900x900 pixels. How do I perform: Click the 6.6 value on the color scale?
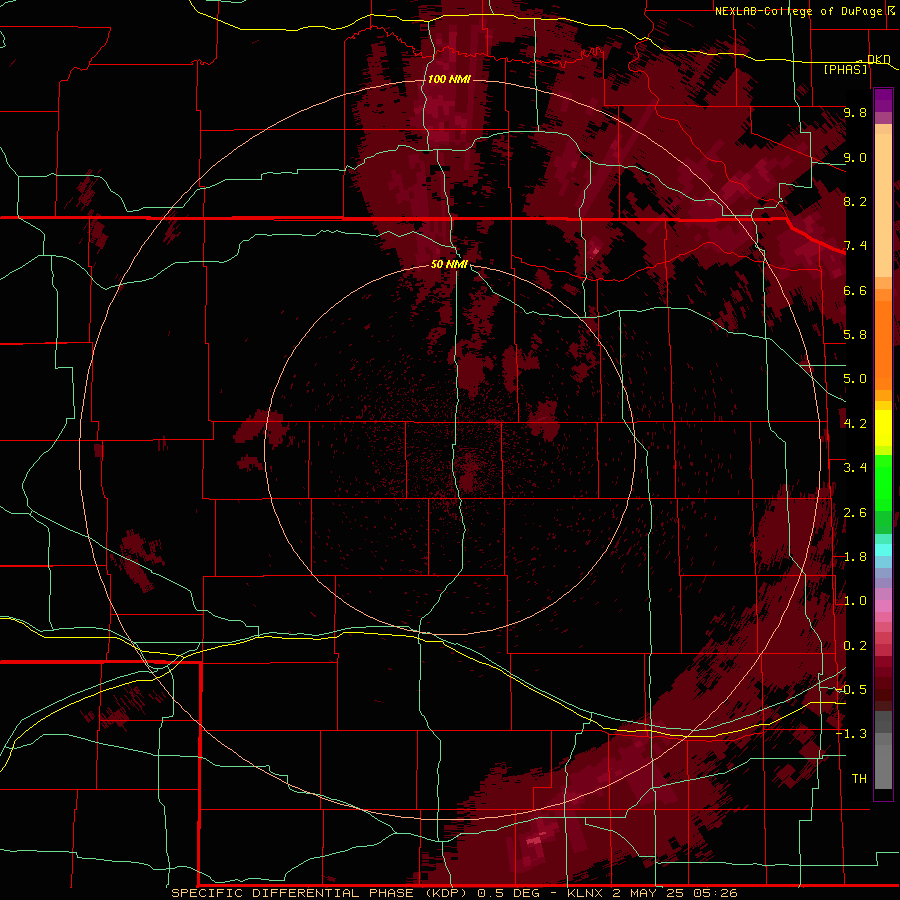point(855,290)
